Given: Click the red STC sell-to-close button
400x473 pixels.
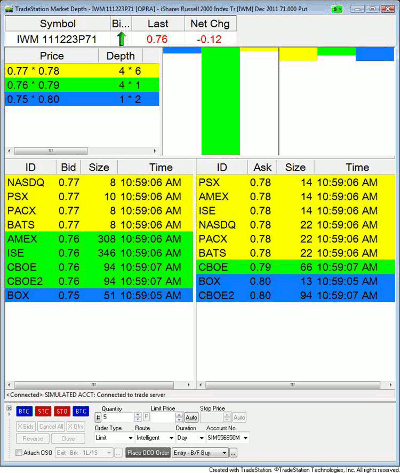Looking at the screenshot, I should click(43, 411).
